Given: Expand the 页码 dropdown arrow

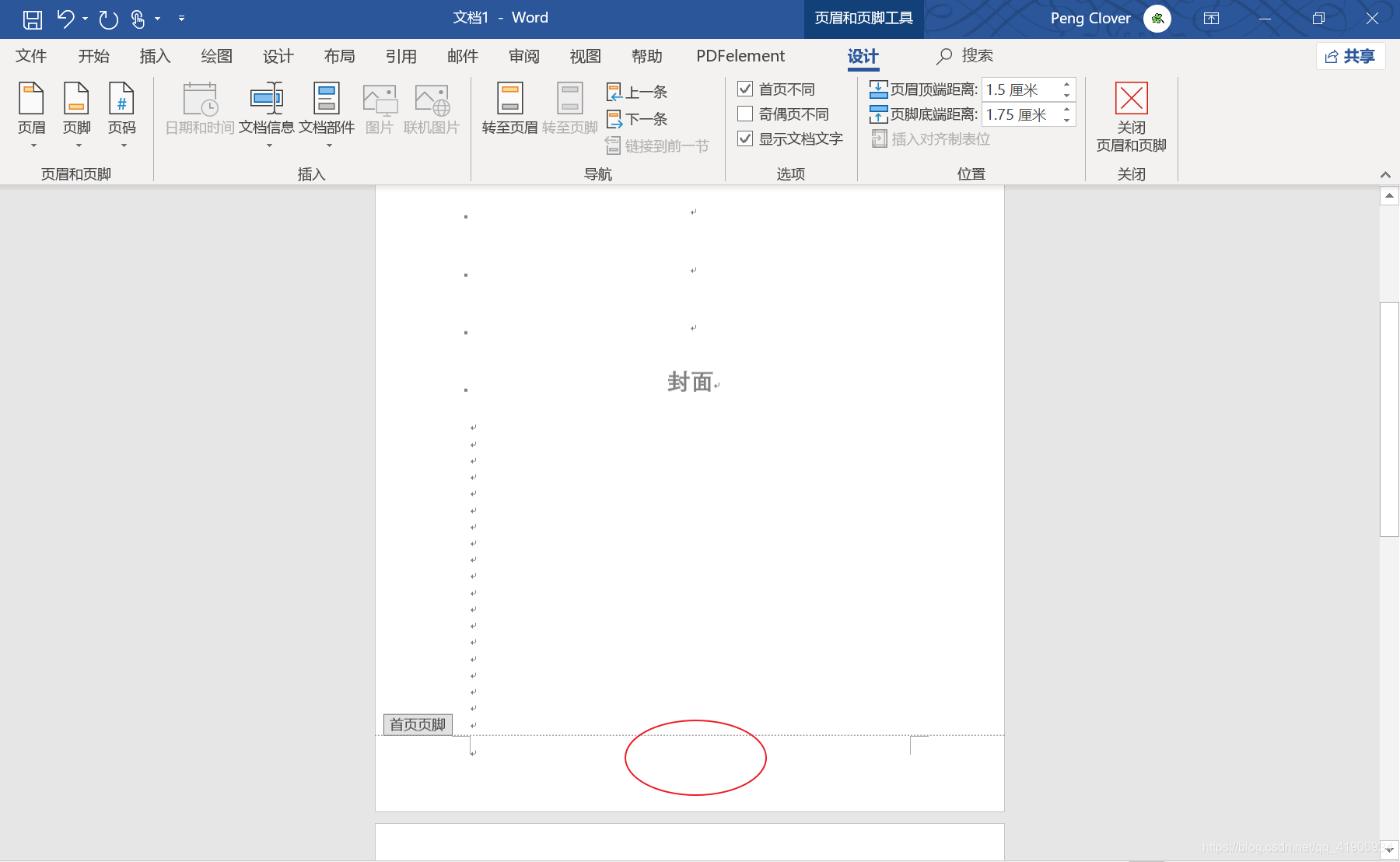Looking at the screenshot, I should (x=124, y=145).
